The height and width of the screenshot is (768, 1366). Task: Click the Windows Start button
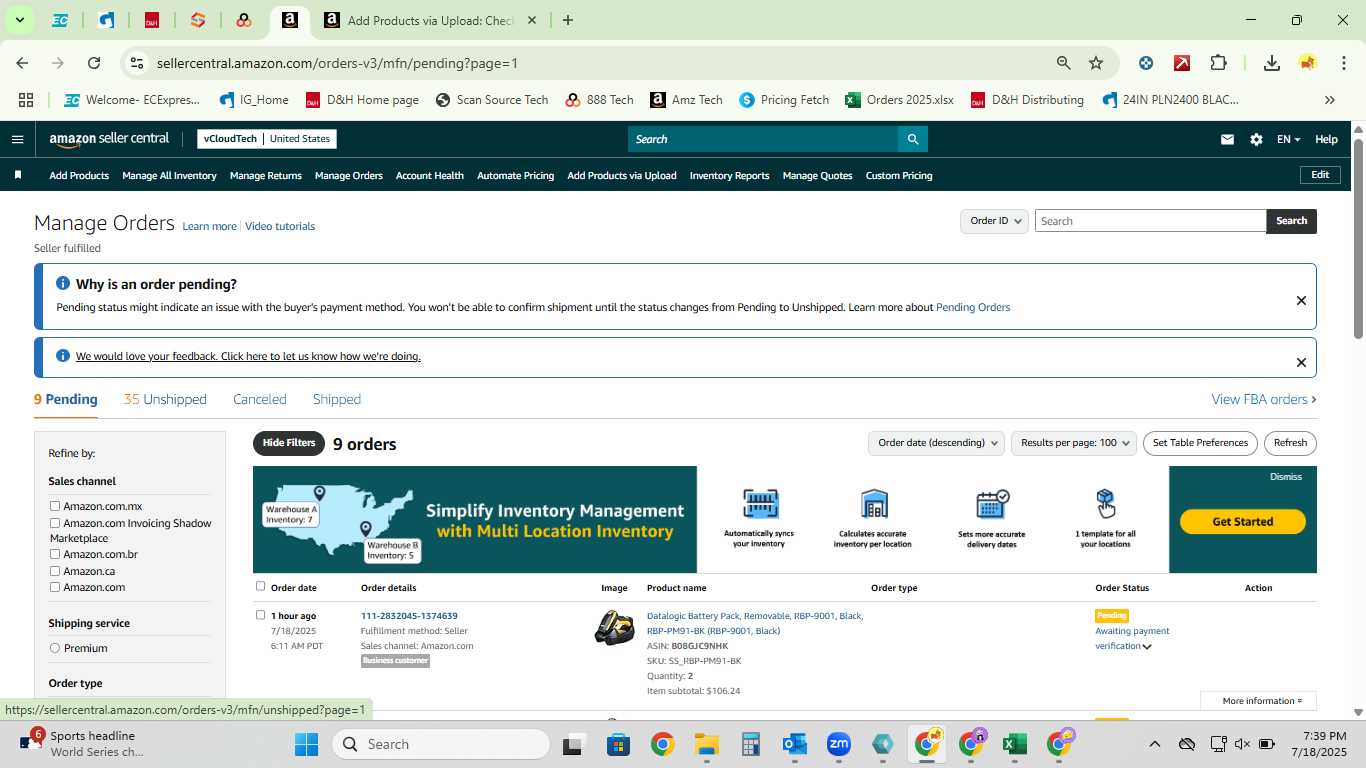click(x=306, y=744)
